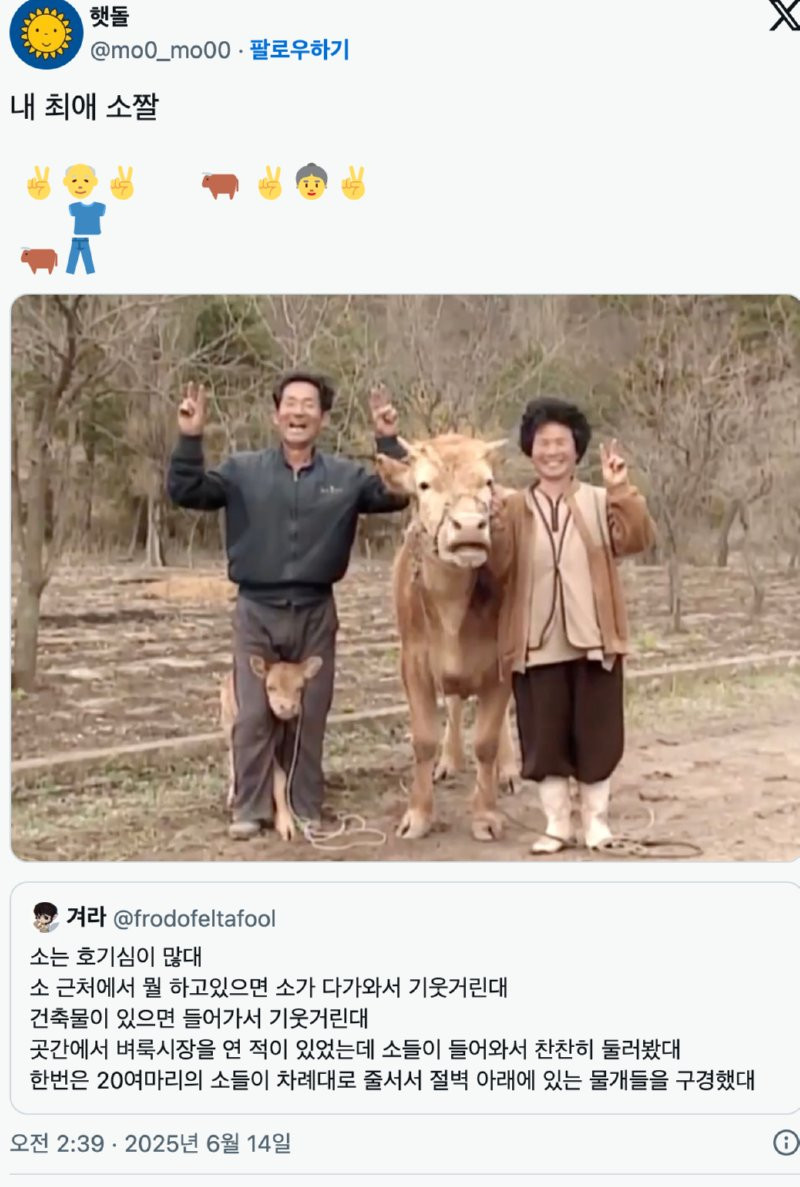Click the X logo icon

pyautogui.click(x=785, y=15)
